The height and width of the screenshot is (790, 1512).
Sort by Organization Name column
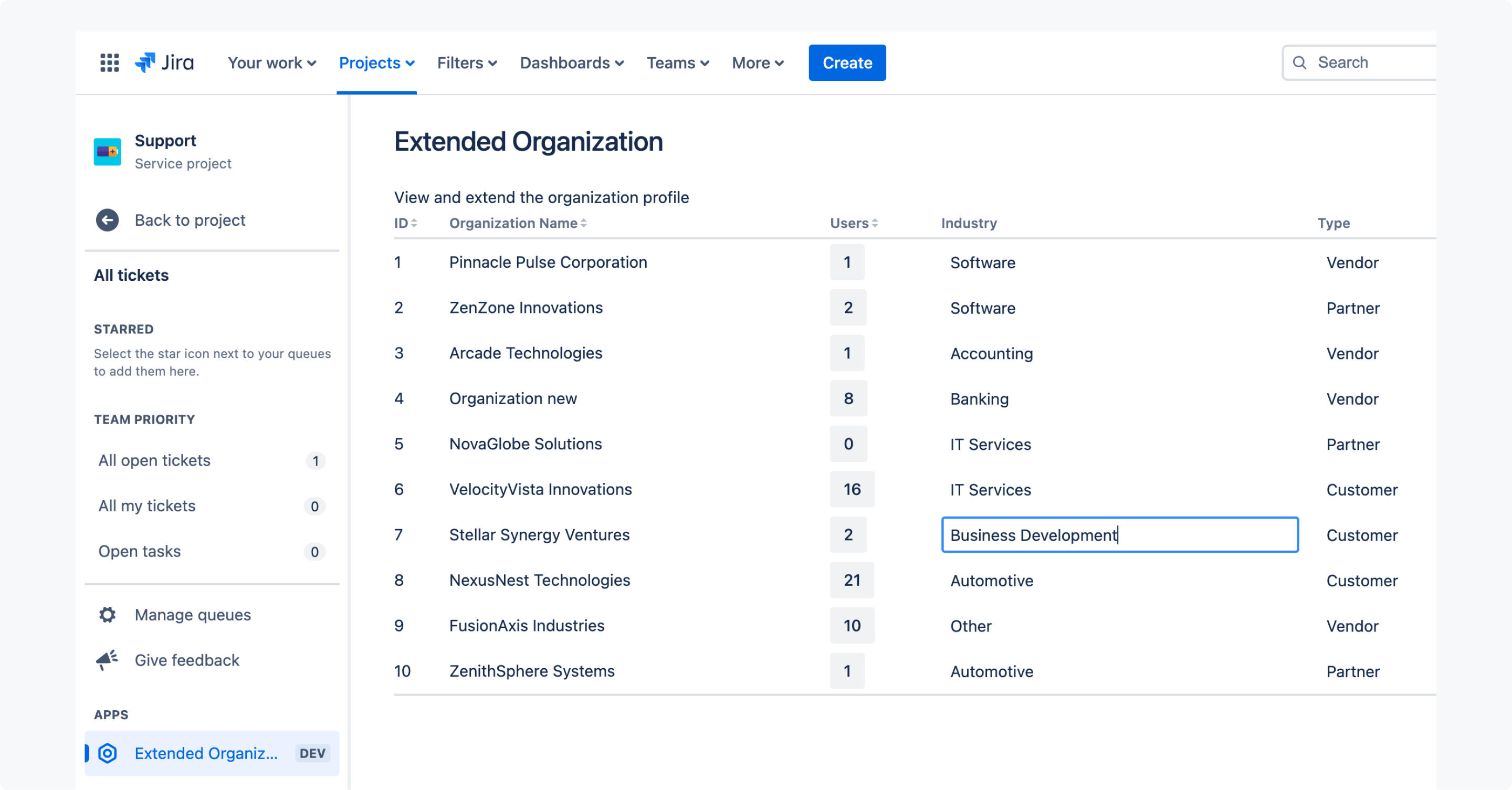pyautogui.click(x=518, y=223)
